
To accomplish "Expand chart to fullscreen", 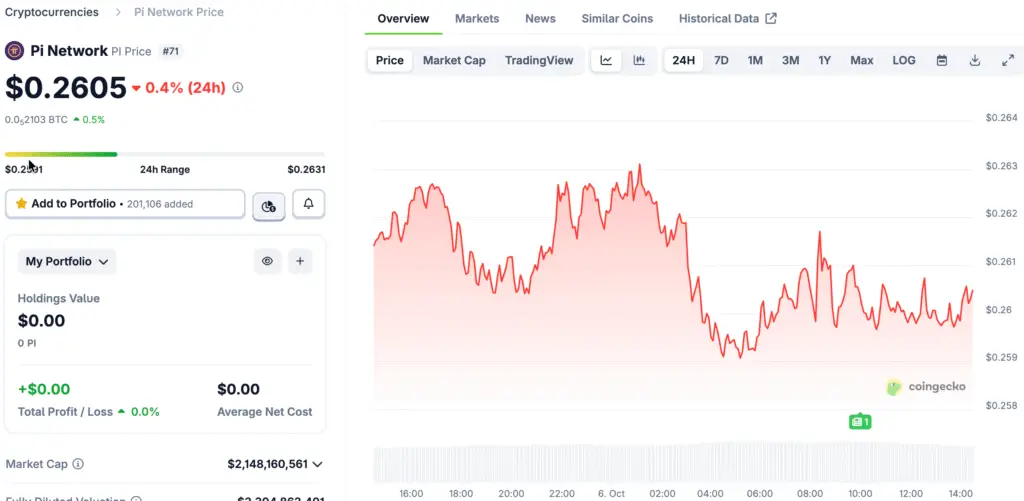I will [x=1007, y=60].
